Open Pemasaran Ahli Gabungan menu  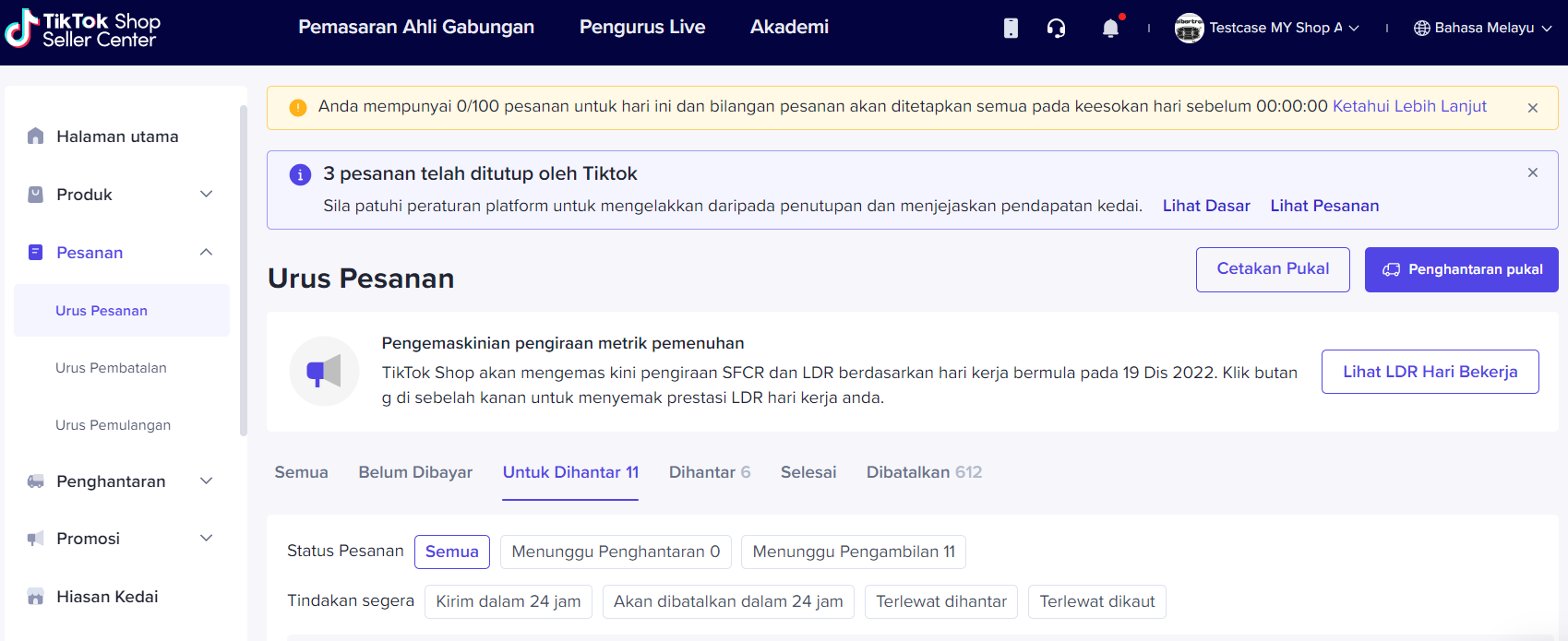pos(416,28)
